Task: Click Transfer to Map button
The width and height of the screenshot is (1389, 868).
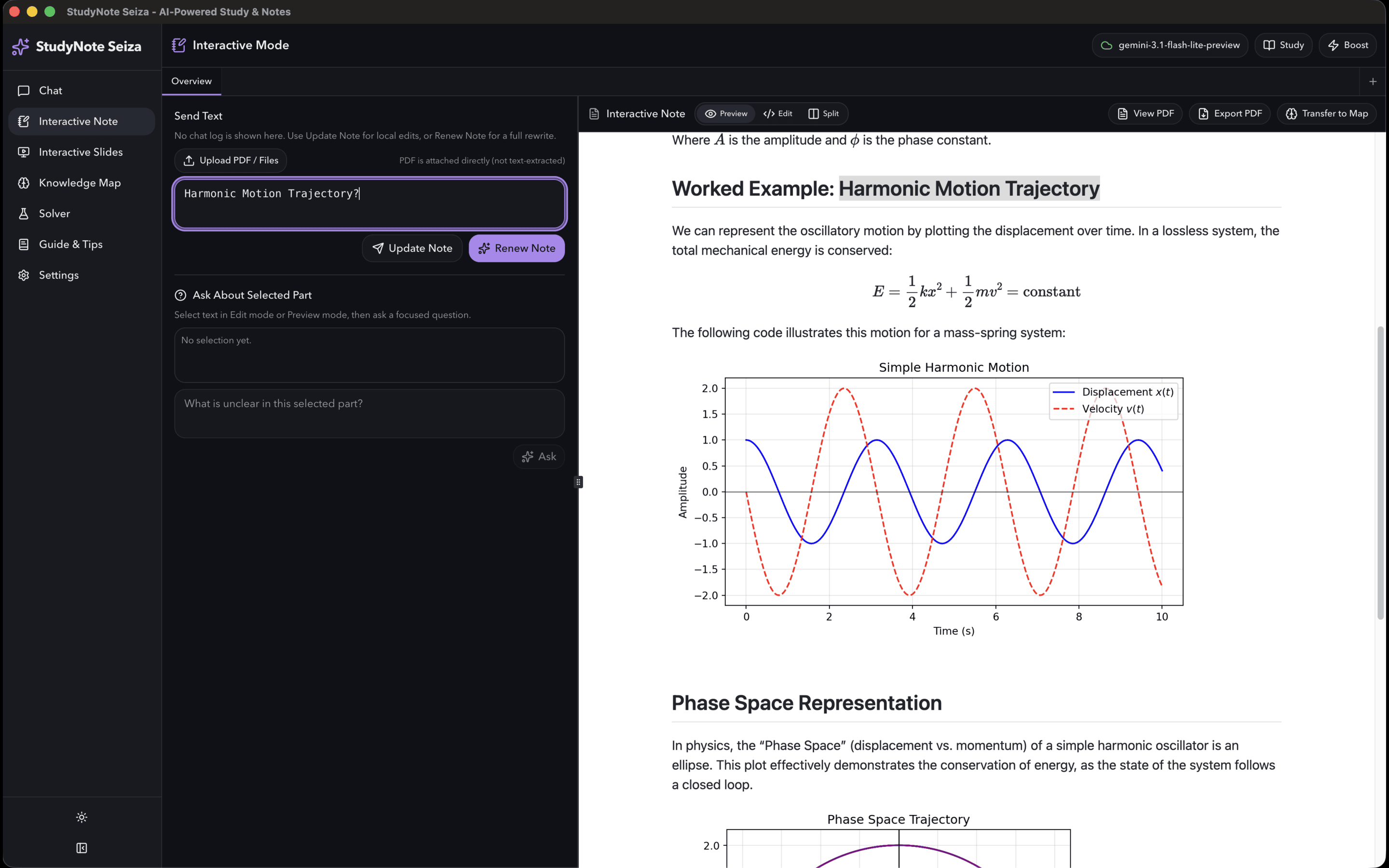Action: (x=1327, y=114)
